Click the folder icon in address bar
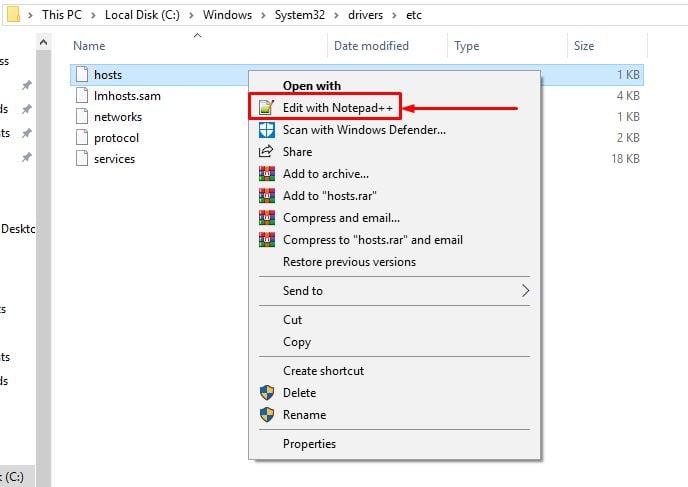 [13, 14]
